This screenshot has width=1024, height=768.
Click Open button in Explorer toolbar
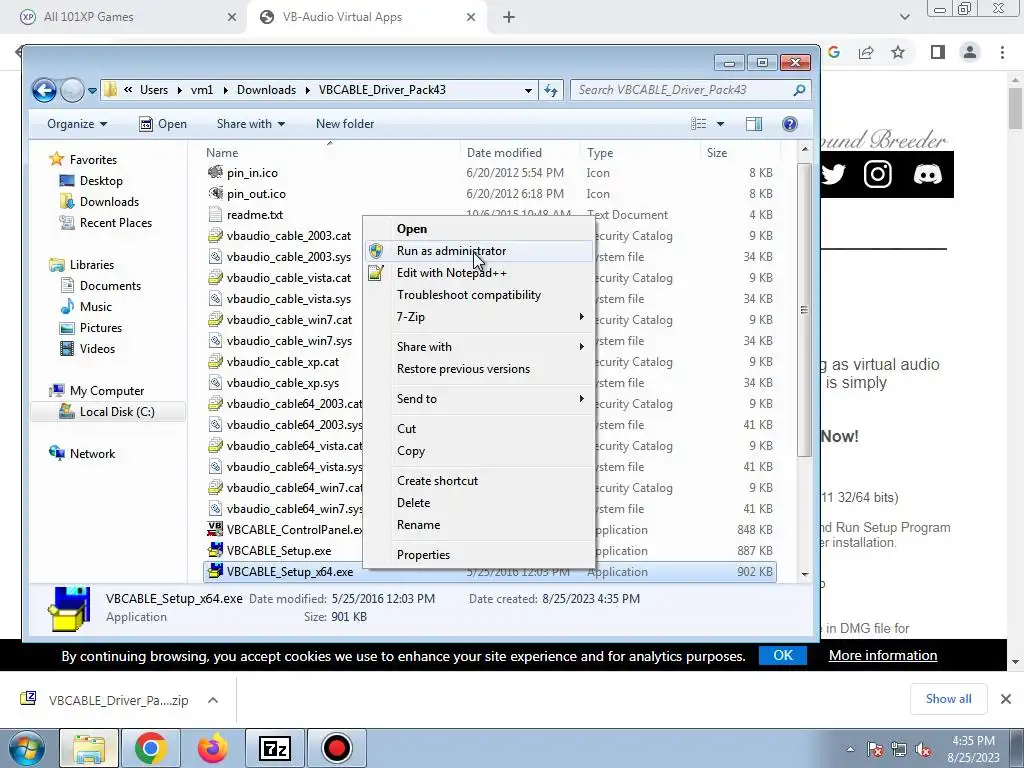point(163,124)
